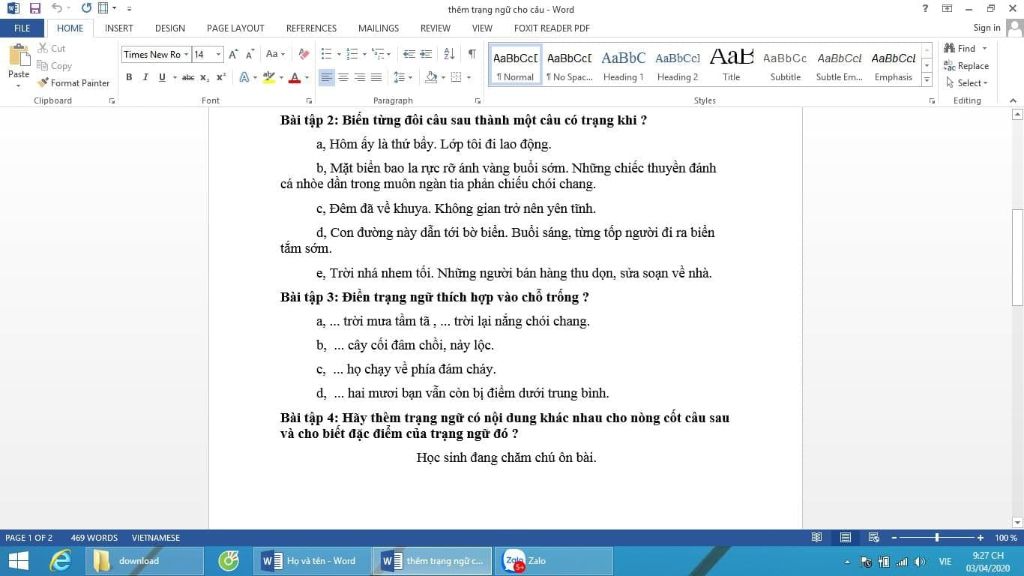Open the line spacing options
This screenshot has width=1024, height=576.
pos(402,77)
